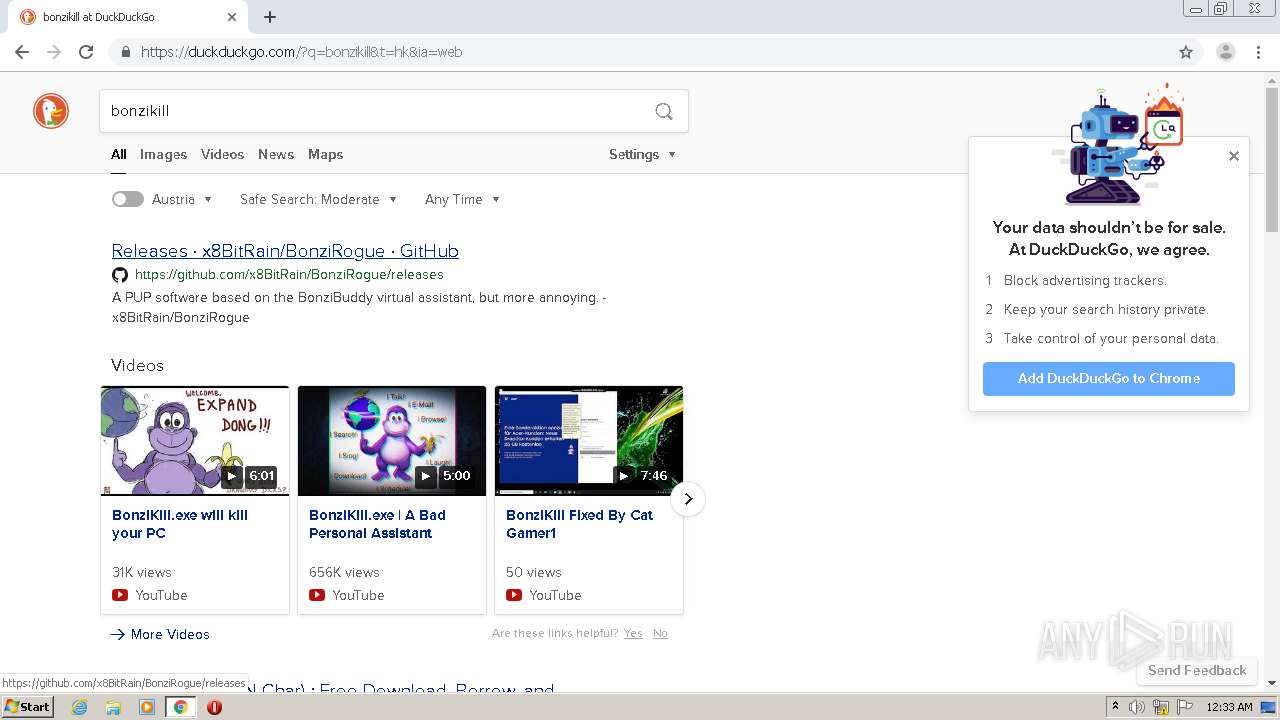This screenshot has height=720, width=1280.
Task: Open 'BonziKill Fixed By Cat Gamer1' title
Action: 579,524
